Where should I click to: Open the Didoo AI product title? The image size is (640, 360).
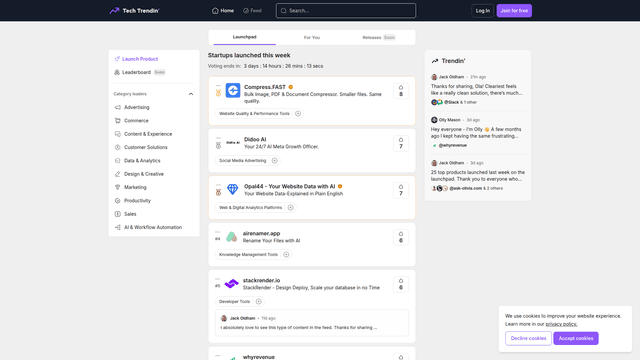click(x=255, y=139)
